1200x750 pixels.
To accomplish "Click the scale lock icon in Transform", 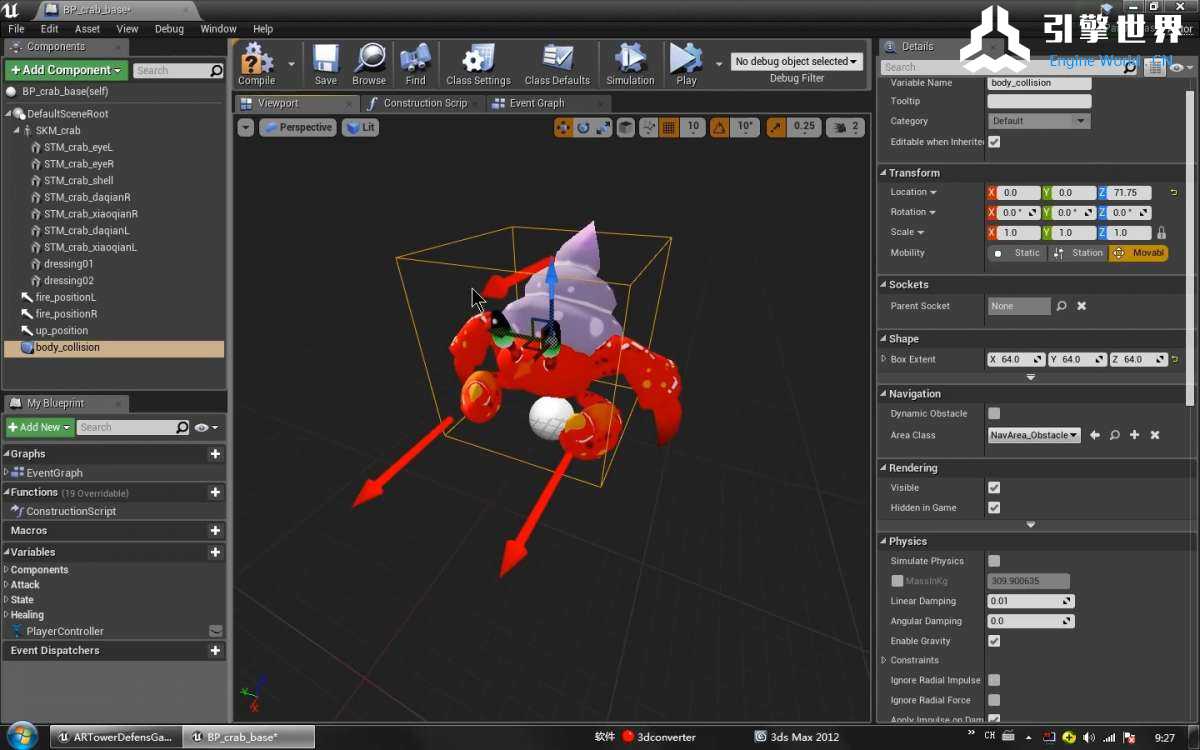I will tap(1162, 233).
